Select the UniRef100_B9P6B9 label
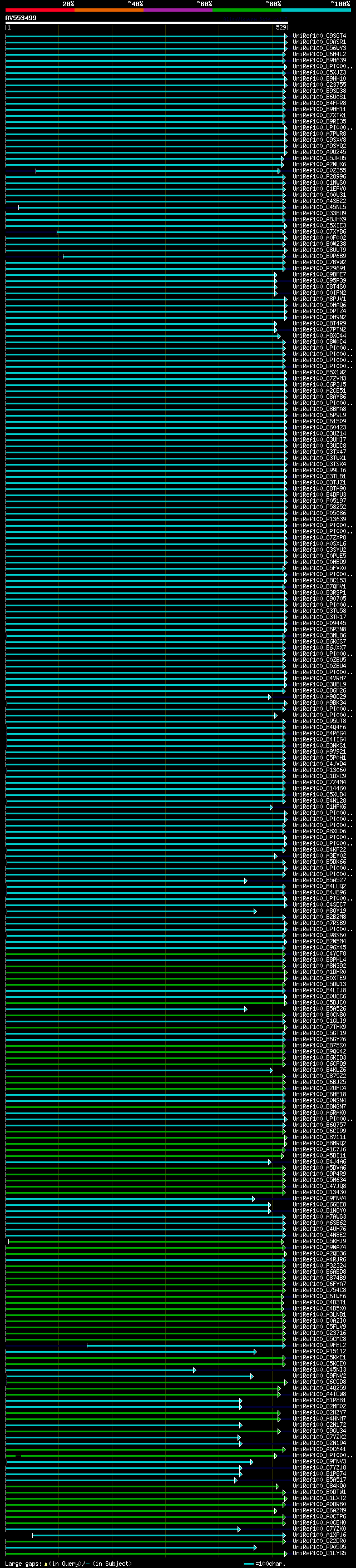356x1568 pixels. click(319, 256)
